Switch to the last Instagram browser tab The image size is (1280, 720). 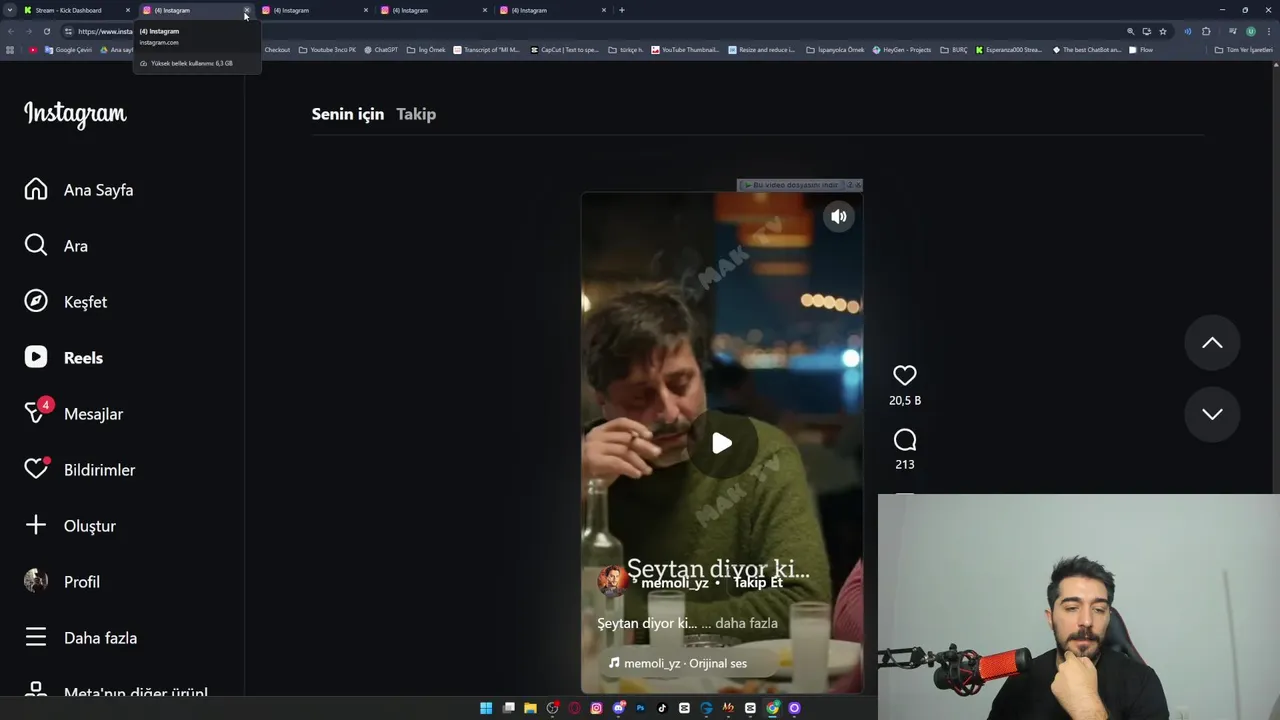pyautogui.click(x=553, y=10)
